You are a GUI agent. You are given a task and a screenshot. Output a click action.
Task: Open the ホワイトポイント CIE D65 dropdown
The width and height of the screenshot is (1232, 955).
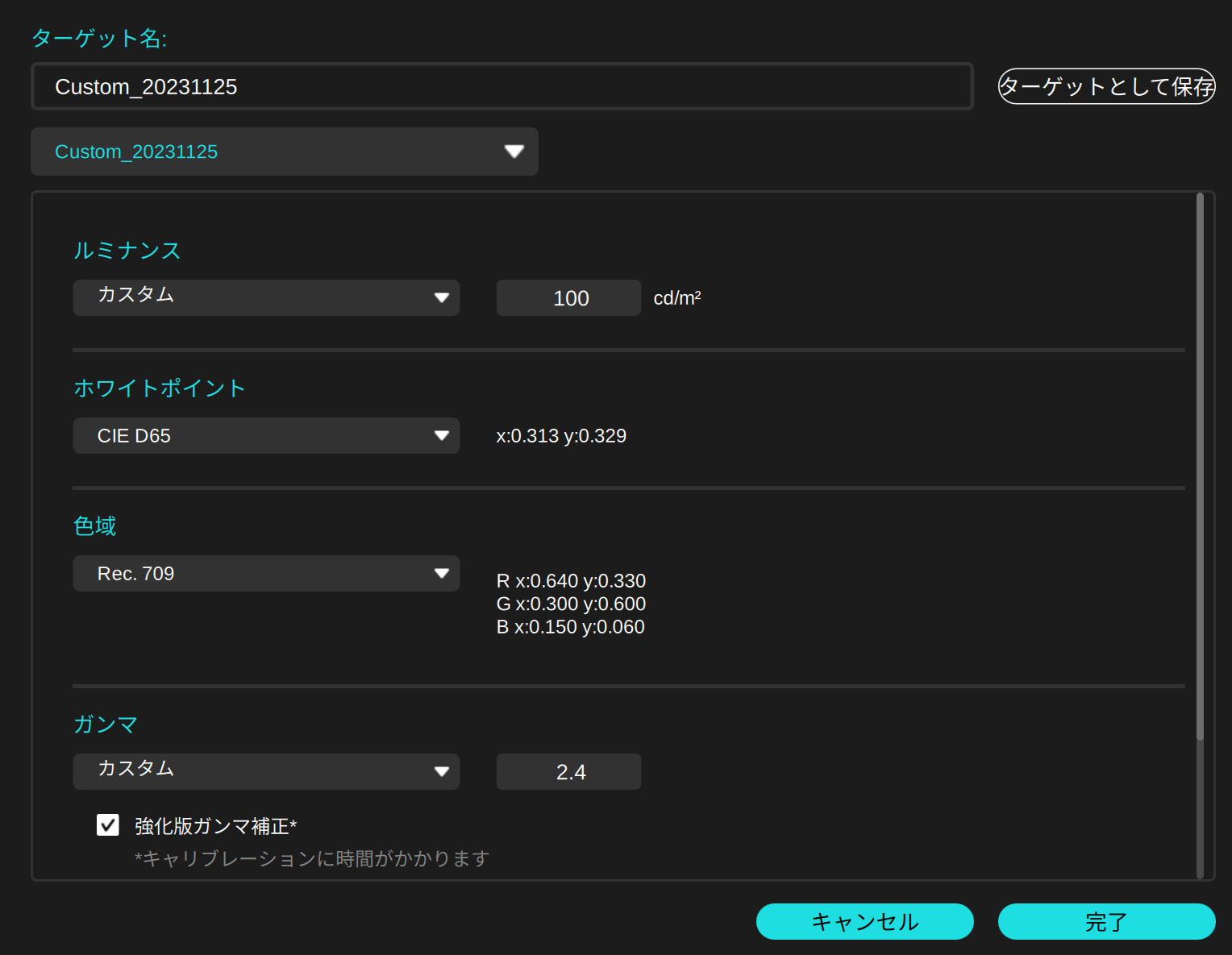click(x=266, y=435)
